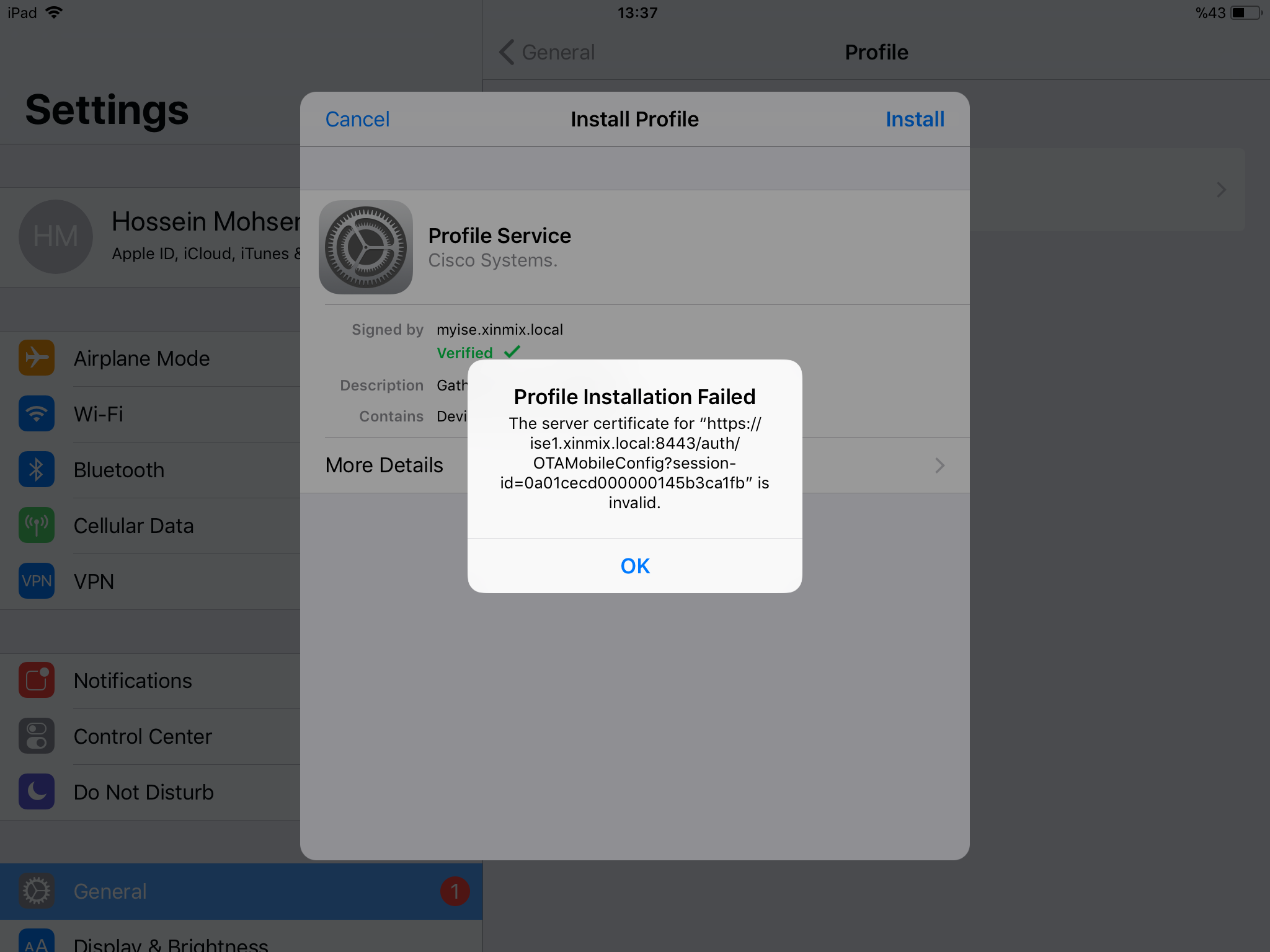Screen dimensions: 1270x952
Task: Tap the Install Profile sheet title
Action: [635, 119]
